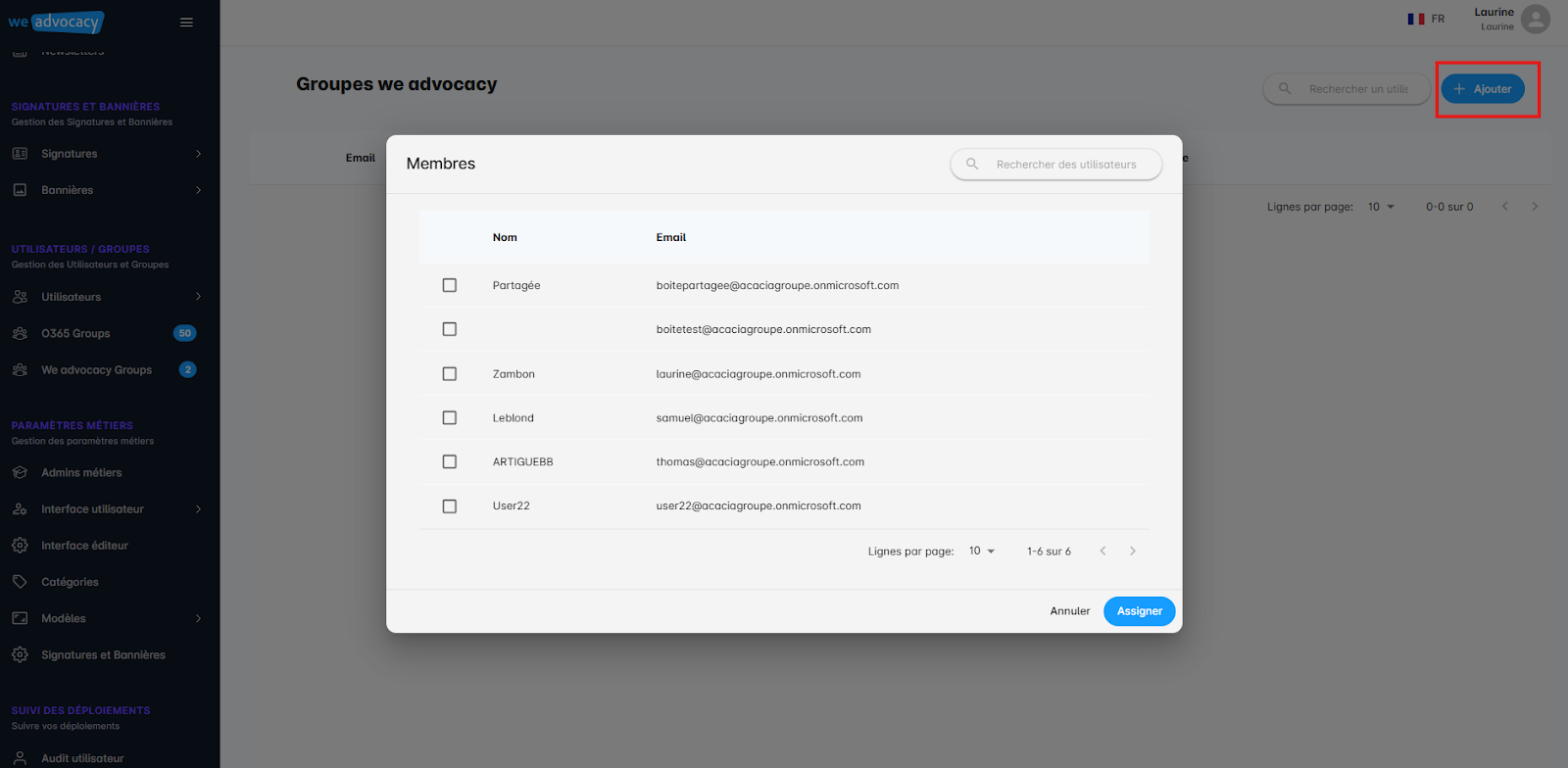Click the Catégories tag icon
Screen dimensions: 1568x768
tap(20, 582)
